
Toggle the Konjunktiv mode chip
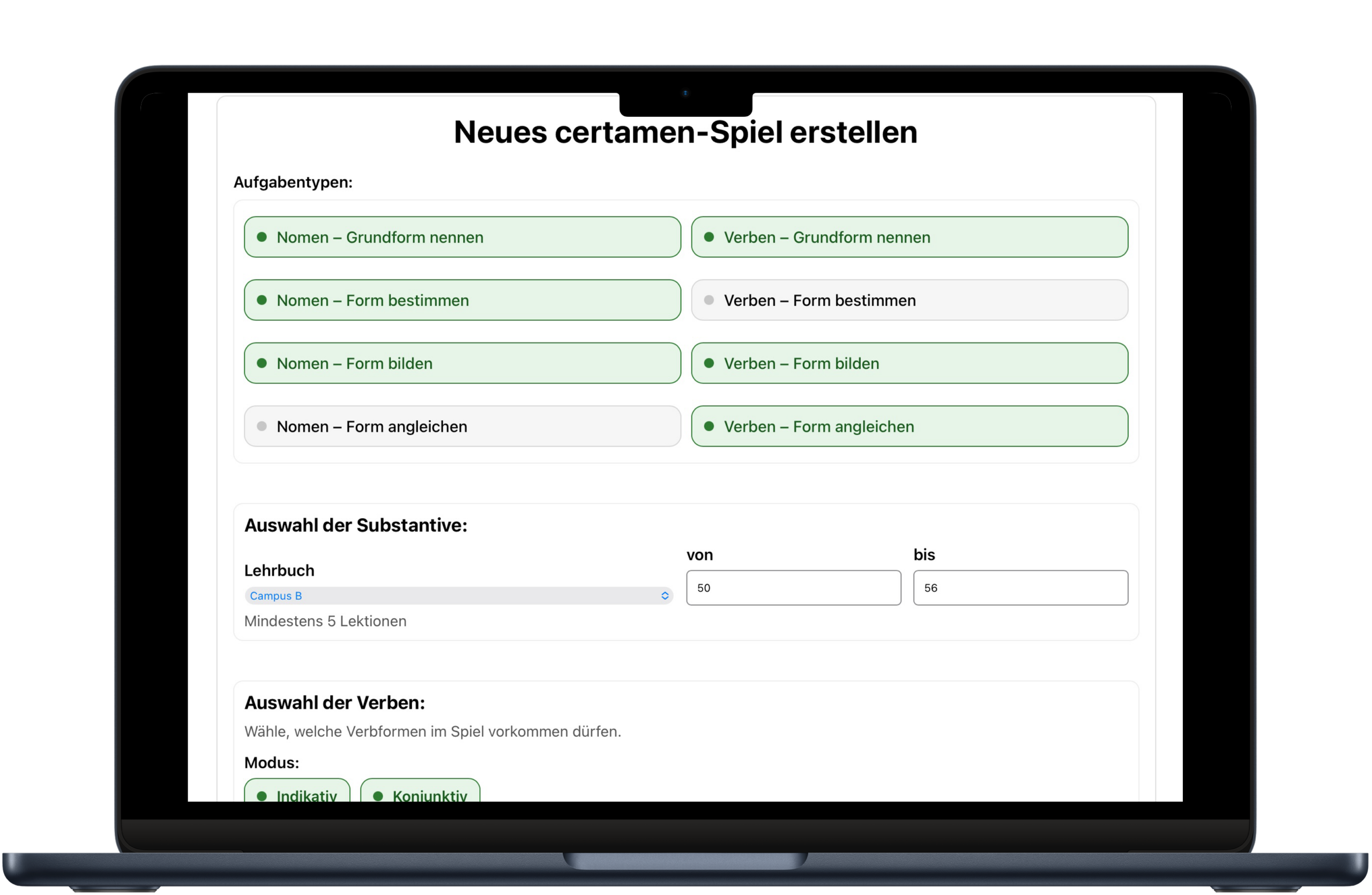(x=420, y=793)
